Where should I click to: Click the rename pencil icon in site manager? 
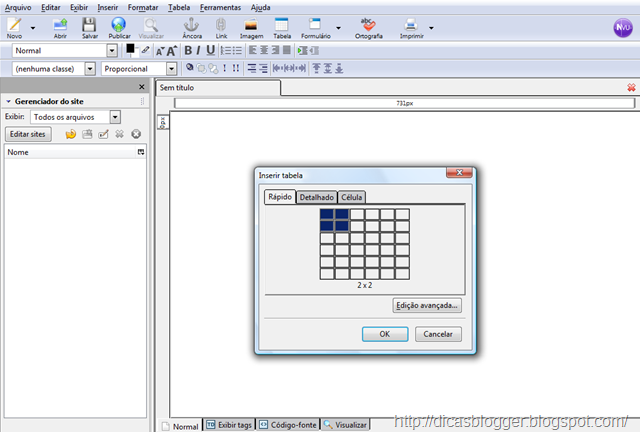tap(103, 134)
